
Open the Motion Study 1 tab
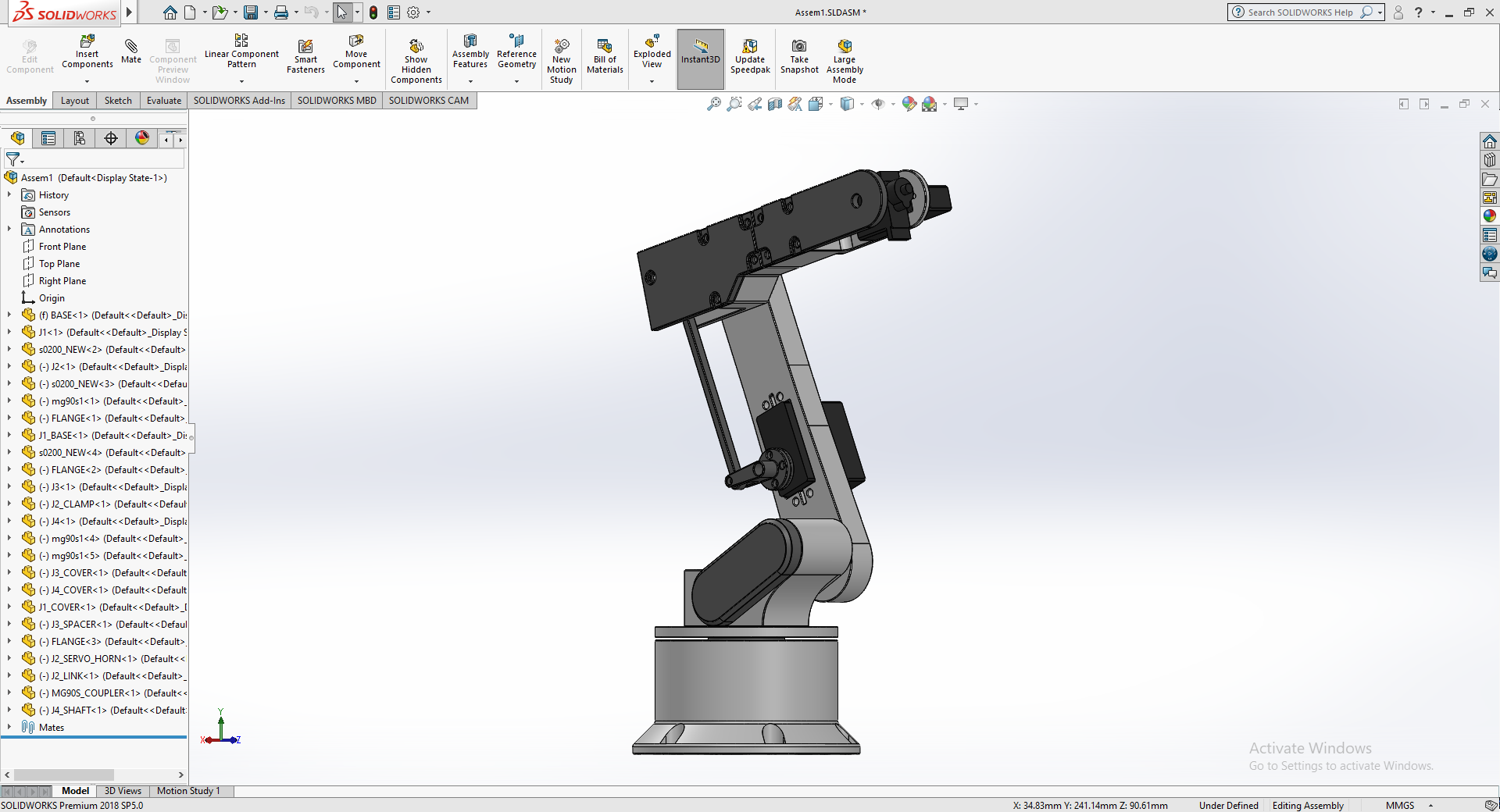point(188,791)
